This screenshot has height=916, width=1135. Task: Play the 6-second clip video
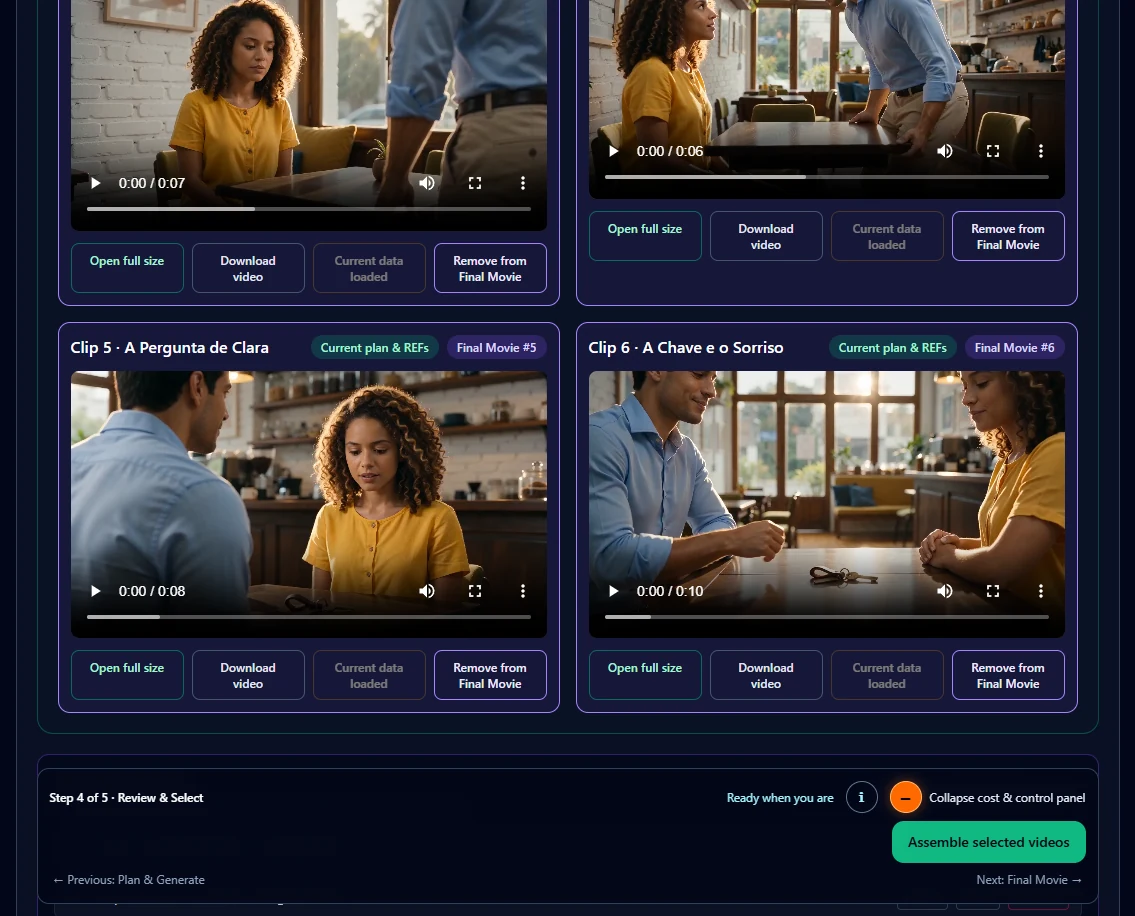pos(614,151)
